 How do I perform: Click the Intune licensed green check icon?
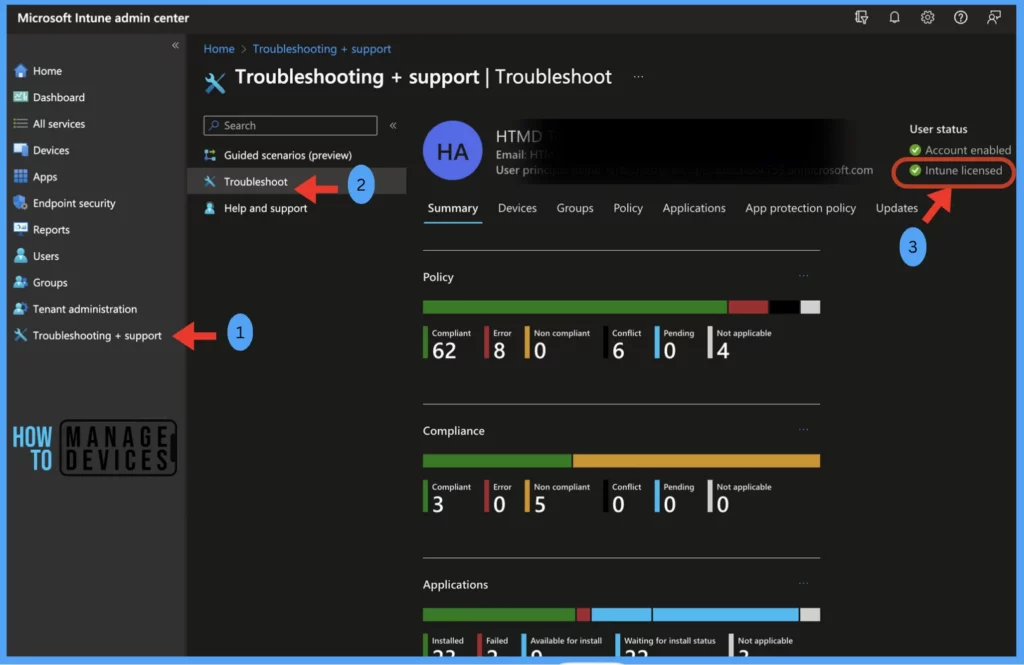click(x=915, y=170)
